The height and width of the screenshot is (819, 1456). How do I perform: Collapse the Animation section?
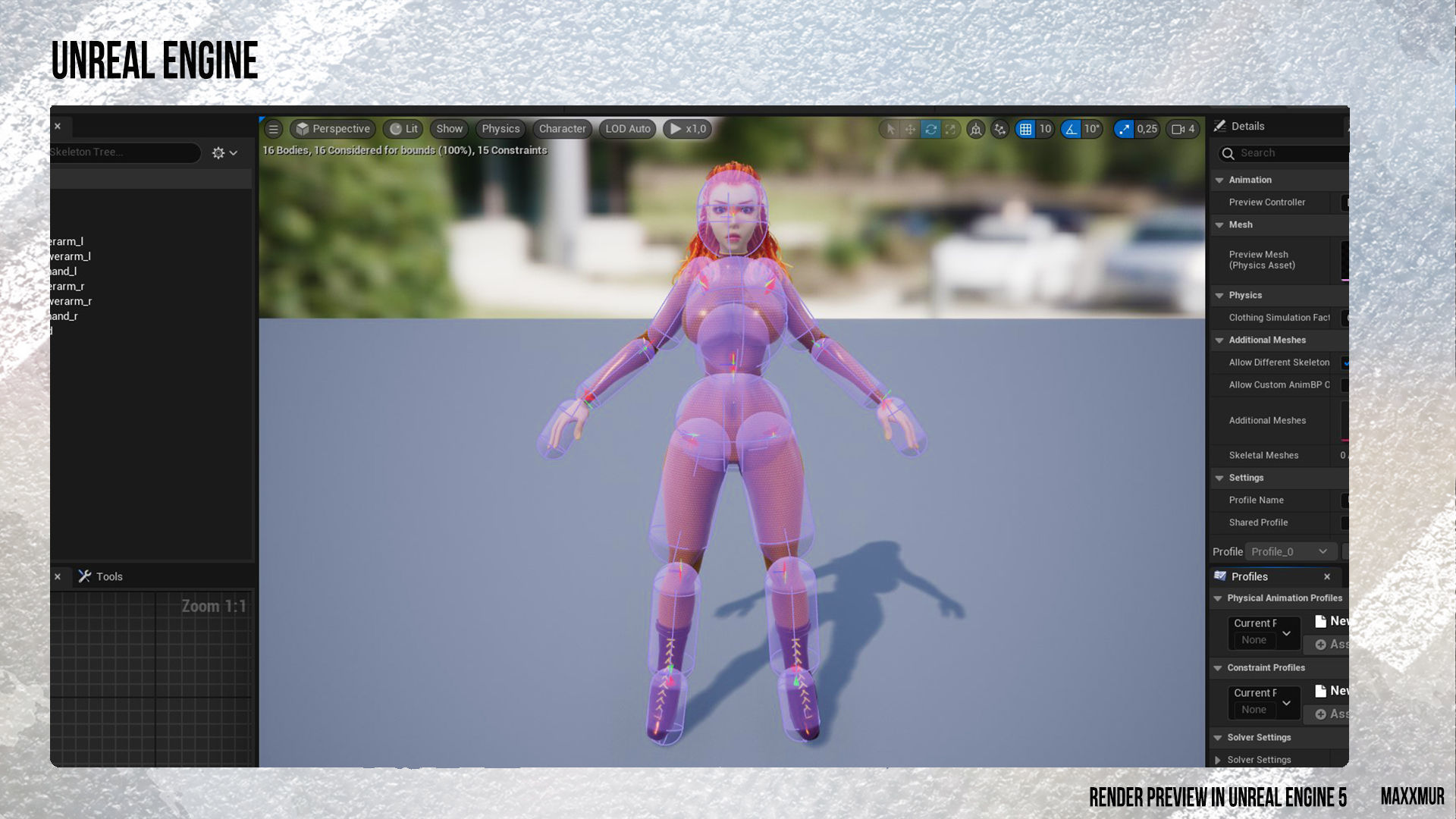tap(1219, 180)
